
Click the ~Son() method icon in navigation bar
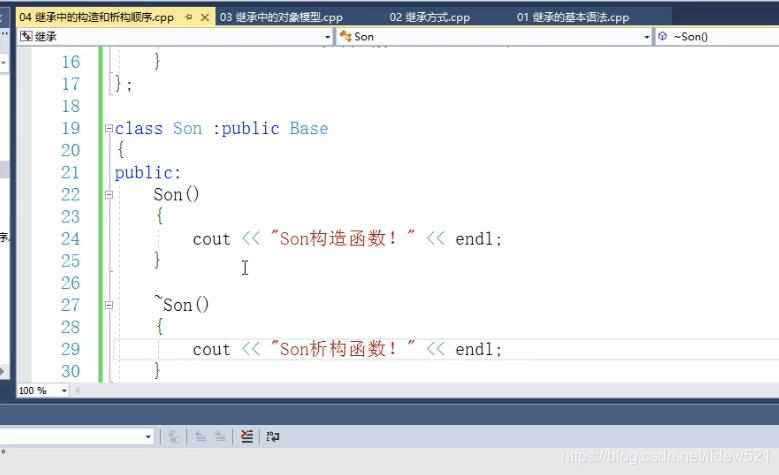(x=662, y=36)
